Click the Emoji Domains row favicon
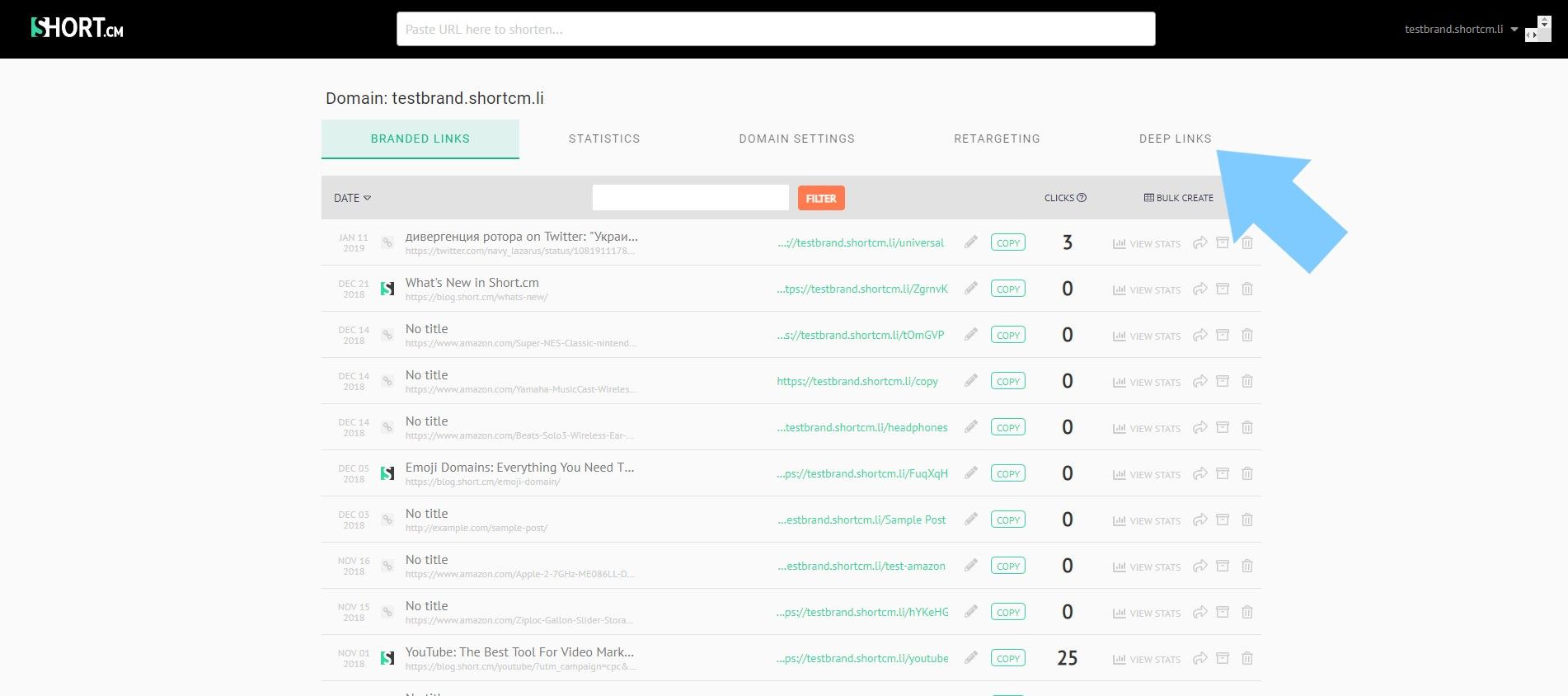The image size is (1568, 696). [x=387, y=473]
